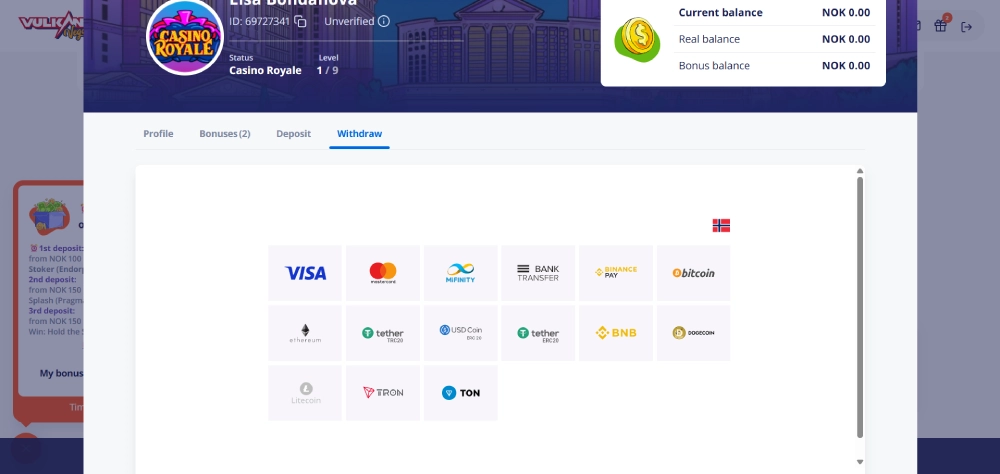Image resolution: width=1000 pixels, height=474 pixels.
Task: Open the Unverified status info icon
Action: click(x=384, y=21)
